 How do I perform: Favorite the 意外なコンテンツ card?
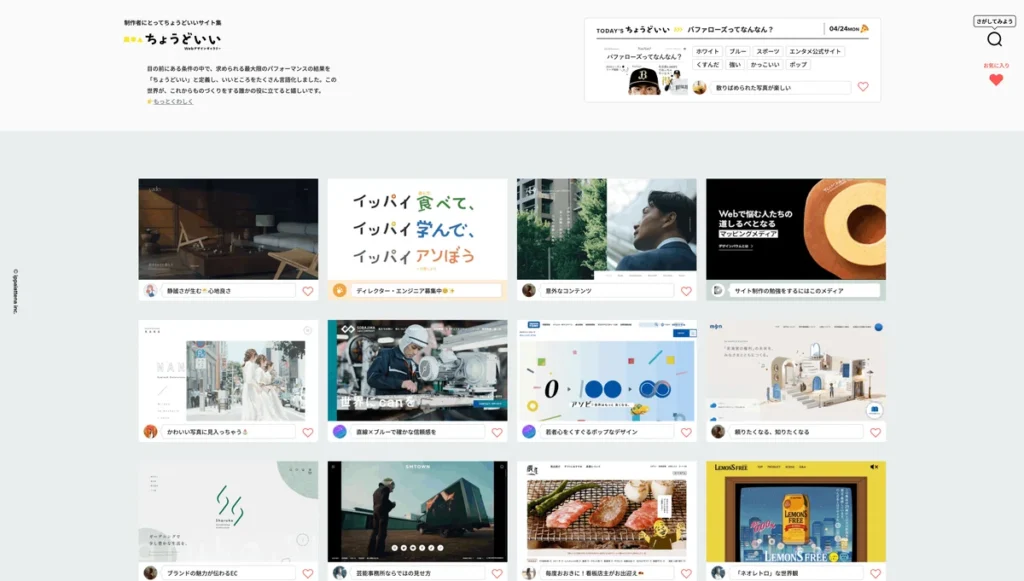(686, 291)
